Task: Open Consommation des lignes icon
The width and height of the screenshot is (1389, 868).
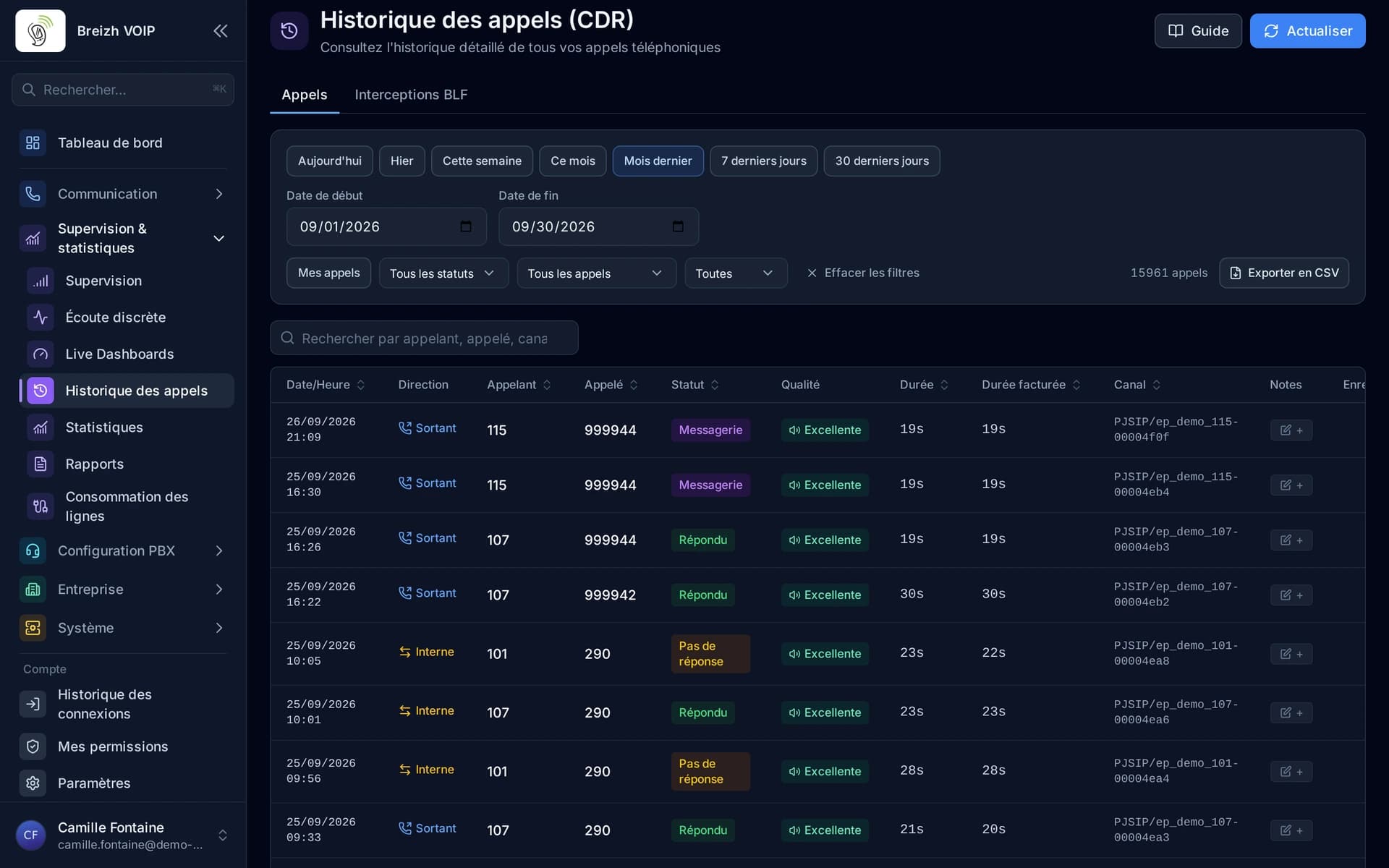Action: tap(41, 506)
